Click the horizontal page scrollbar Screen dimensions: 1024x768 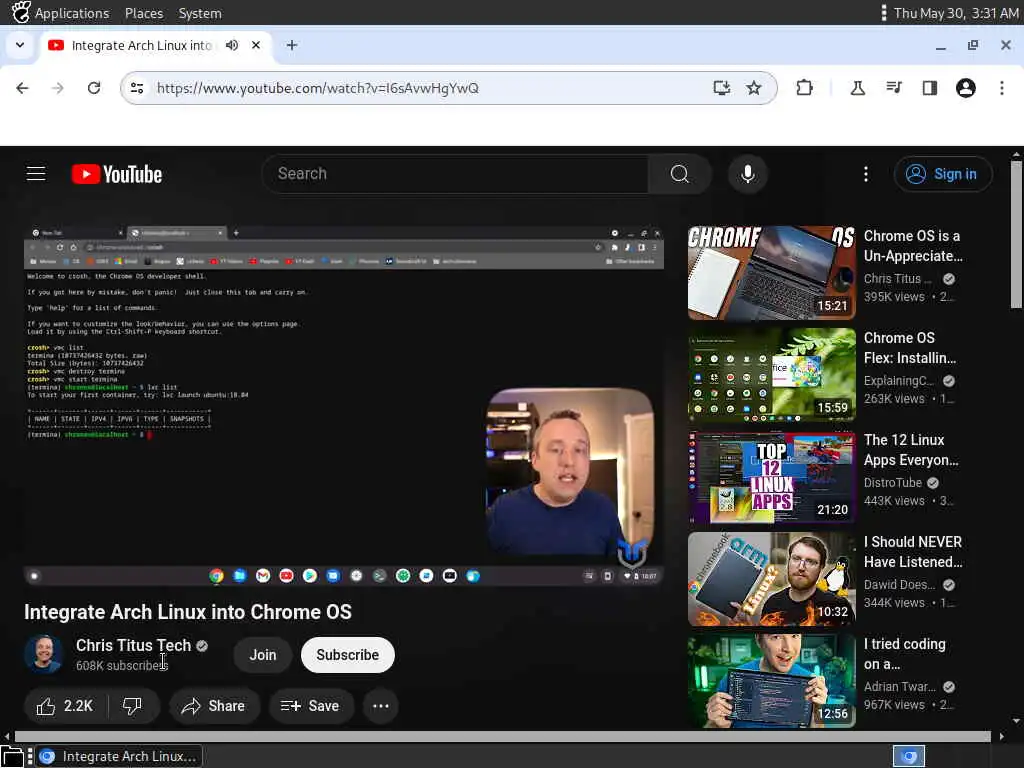pos(503,737)
